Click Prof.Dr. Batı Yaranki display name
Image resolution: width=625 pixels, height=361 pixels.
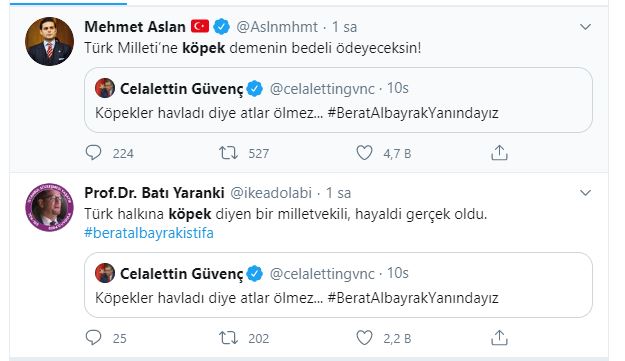coord(154,193)
